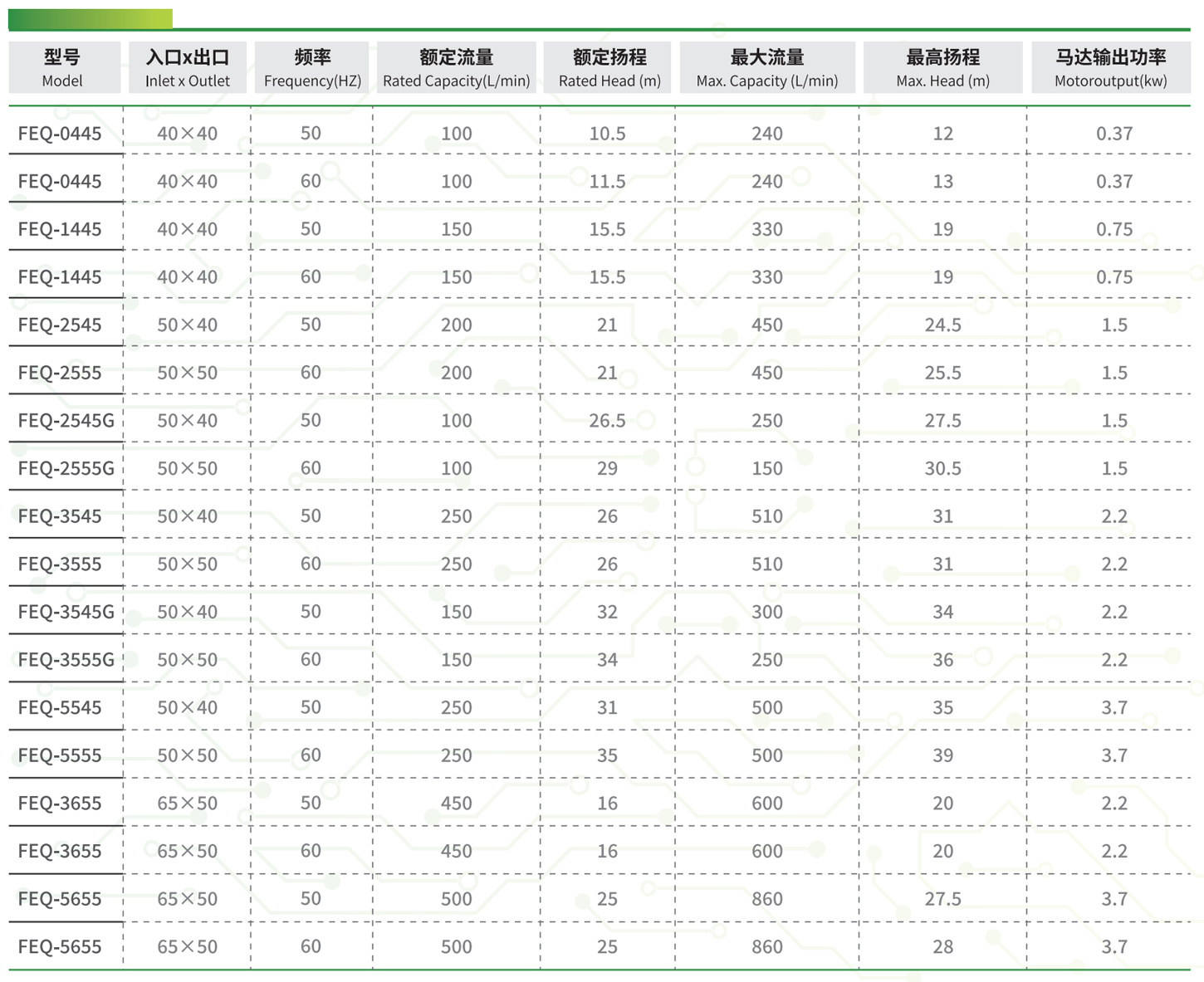Select the FEQ-5555 model cell
Image resolution: width=1204 pixels, height=982 pixels.
click(x=60, y=755)
